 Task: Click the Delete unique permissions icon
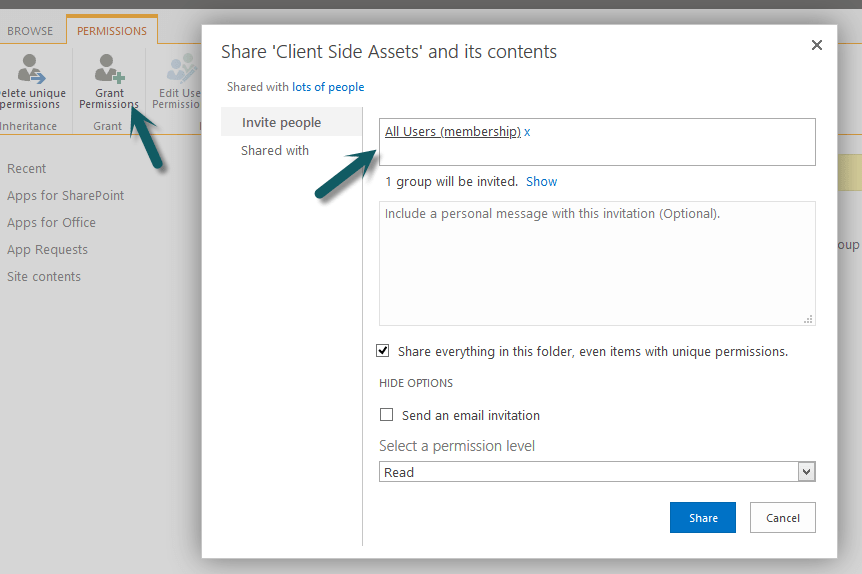pyautogui.click(x=30, y=69)
